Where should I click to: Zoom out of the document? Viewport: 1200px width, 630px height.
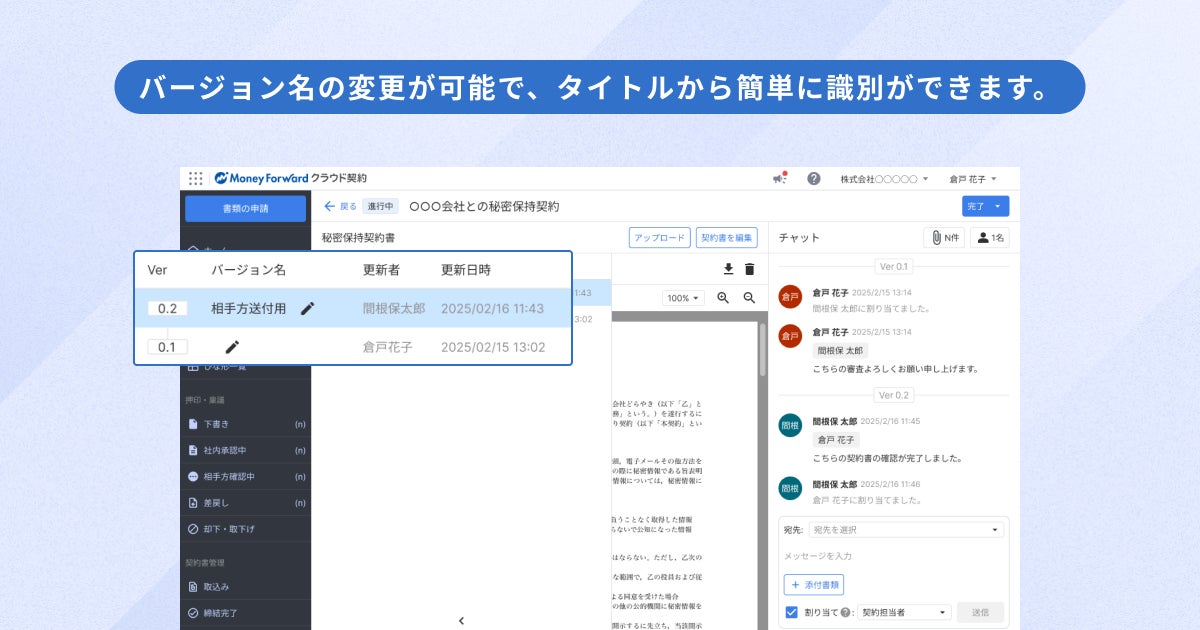click(x=749, y=298)
